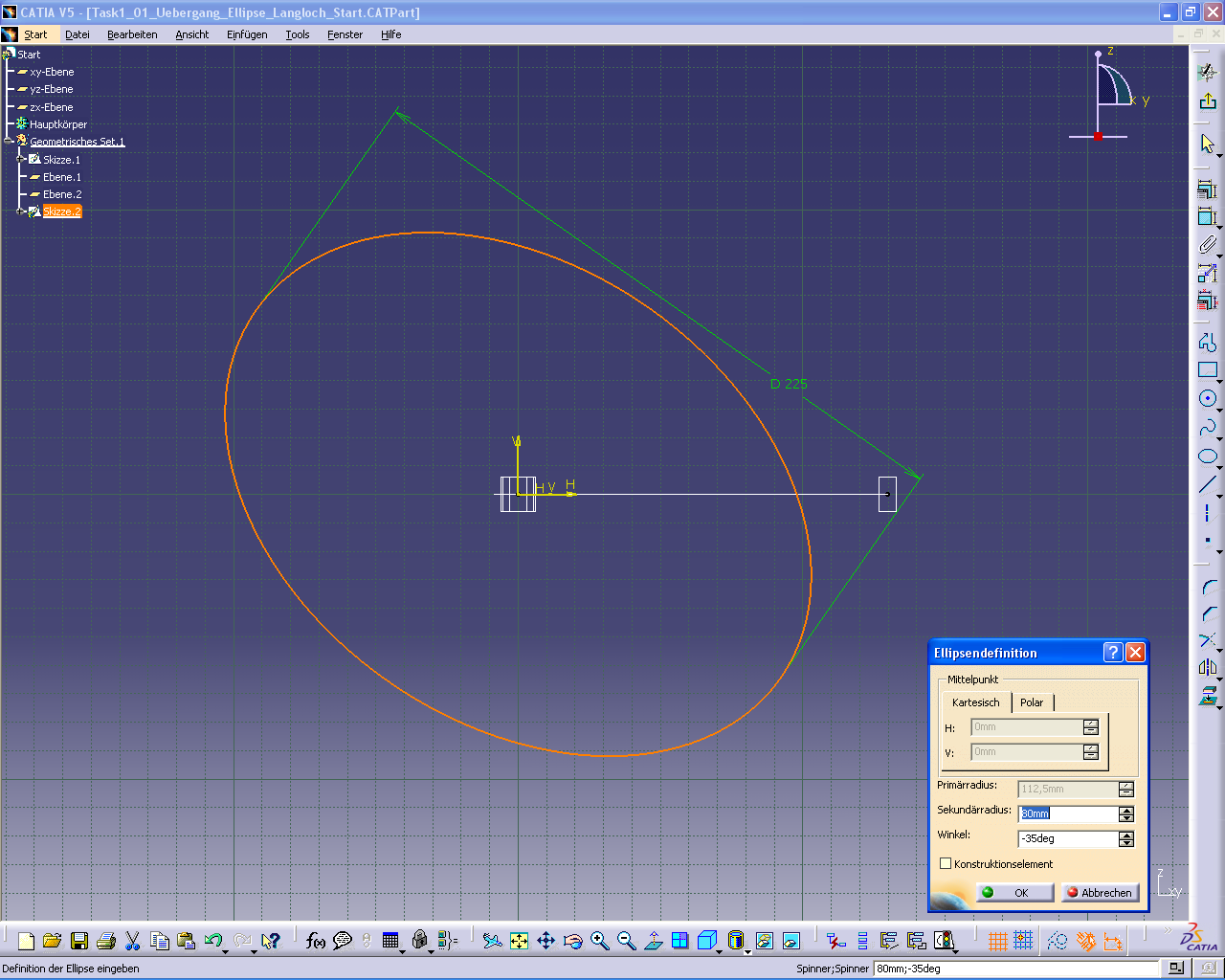This screenshot has height=980, width=1225.
Task: Select the Chamfer tool
Action: tap(1208, 613)
